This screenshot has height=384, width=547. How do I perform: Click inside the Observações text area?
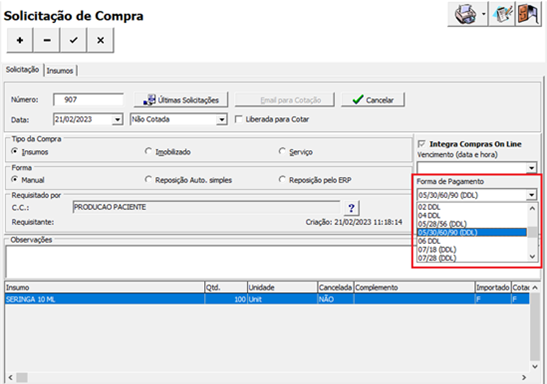[209, 262]
